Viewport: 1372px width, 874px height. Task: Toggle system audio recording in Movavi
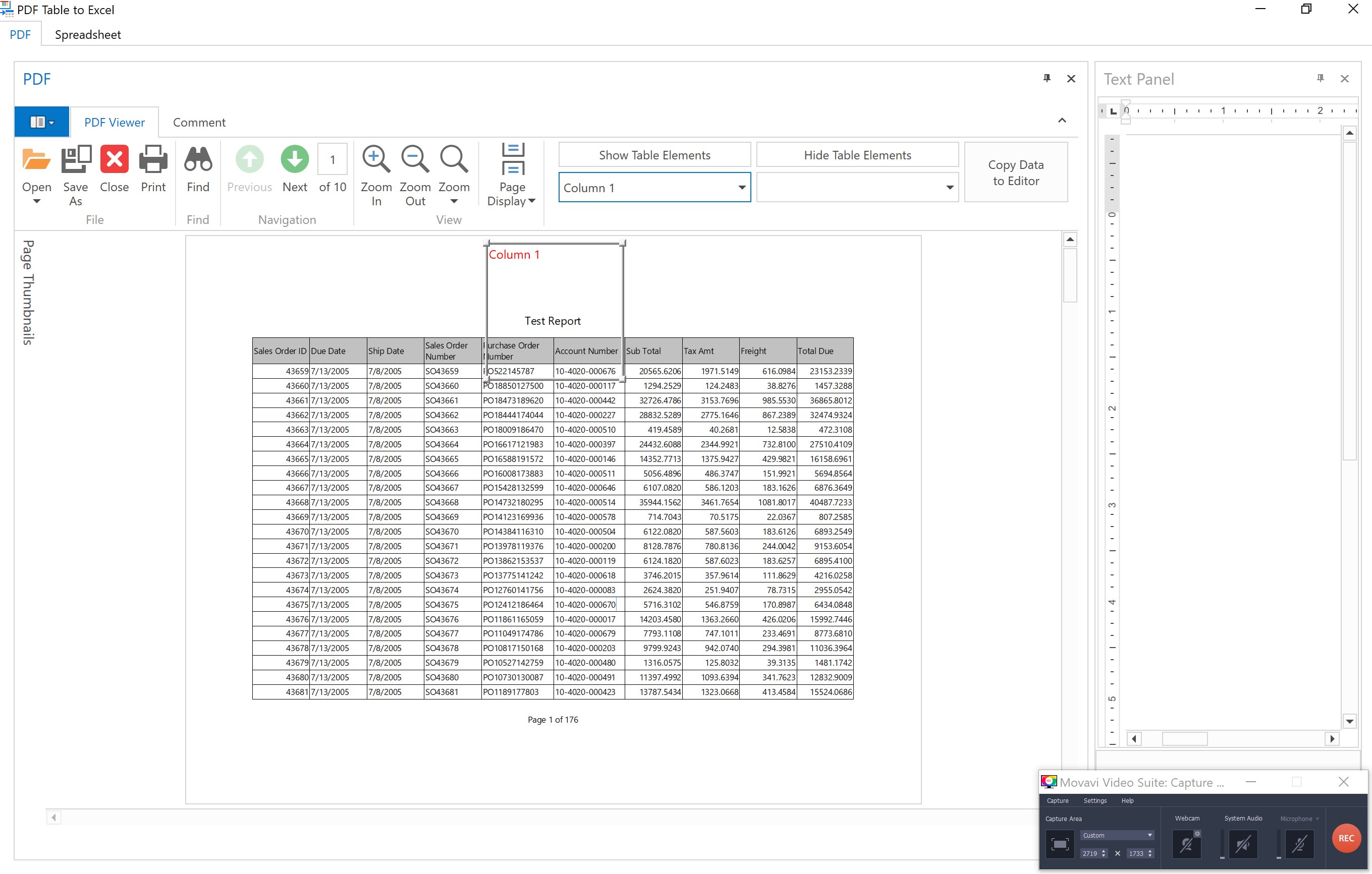tap(1243, 843)
